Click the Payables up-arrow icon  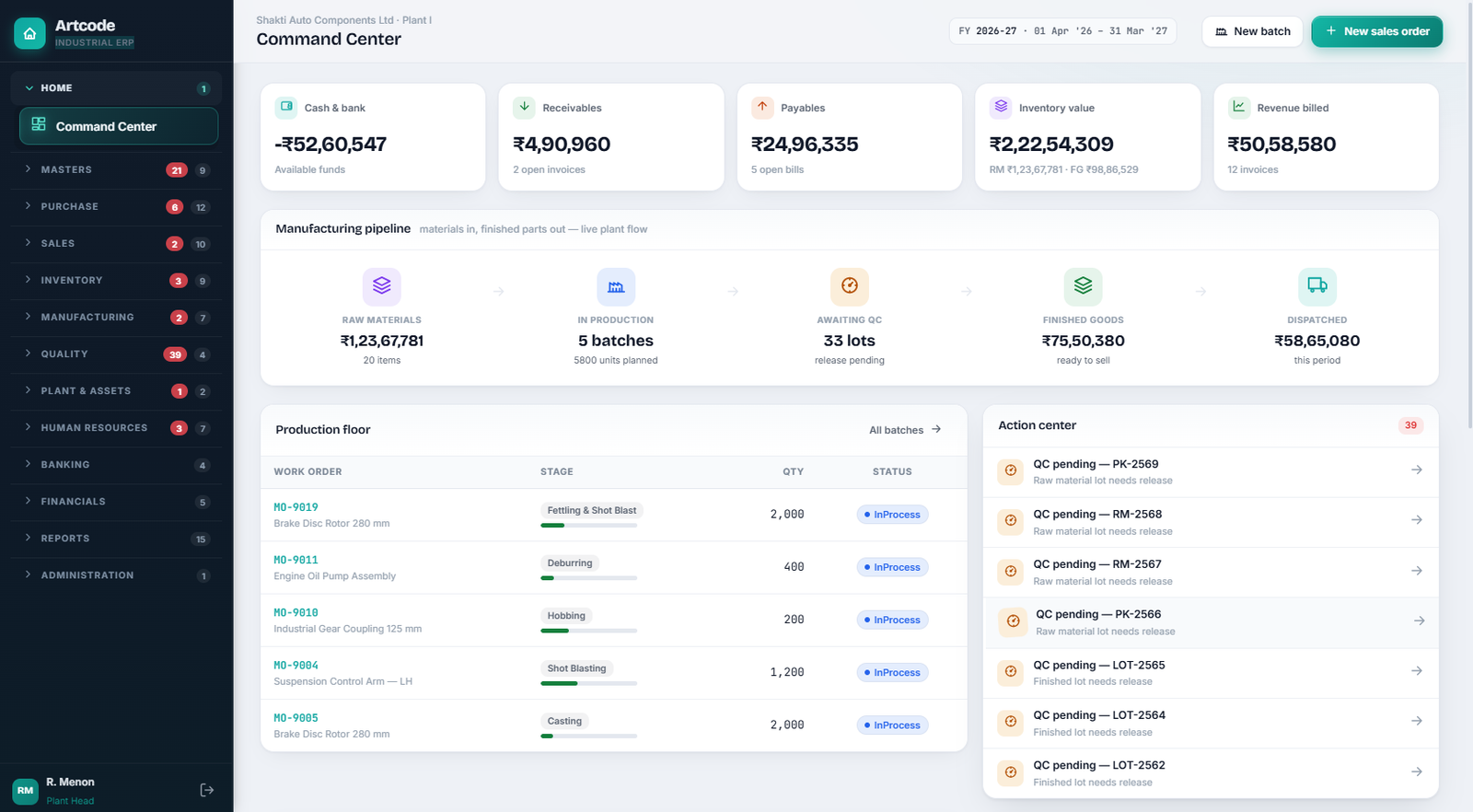(762, 107)
